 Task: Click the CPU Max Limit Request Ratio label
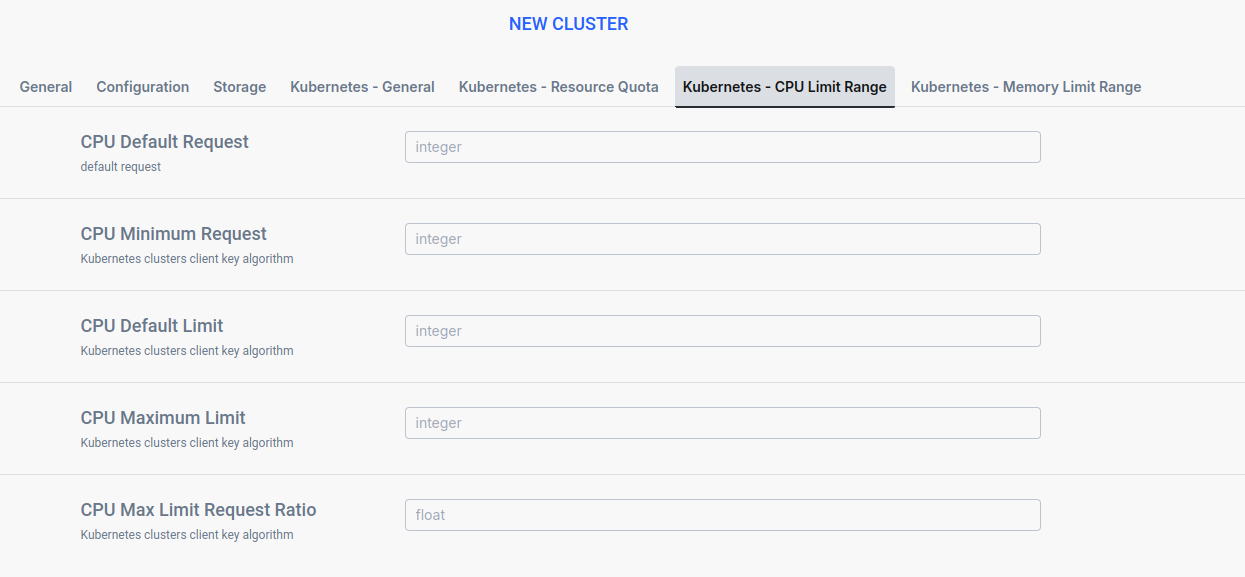pos(198,509)
